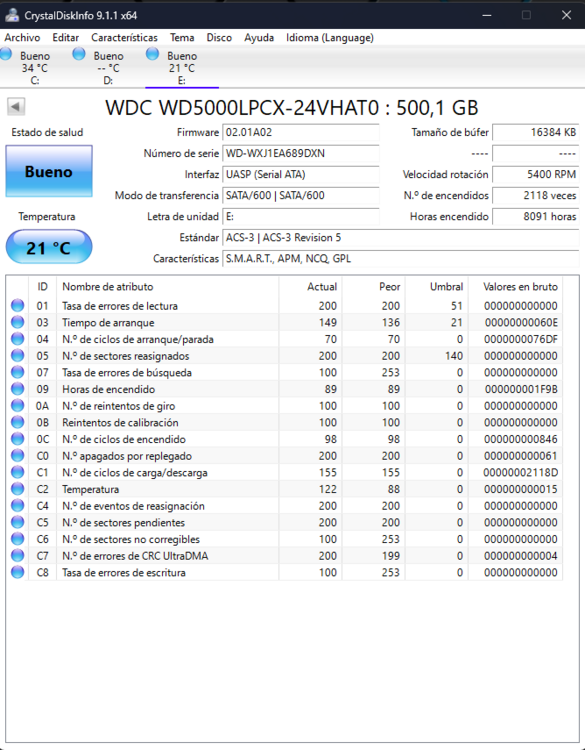585x750 pixels.
Task: Click raw value 0000002118D for carga/descarga
Action: click(x=520, y=473)
